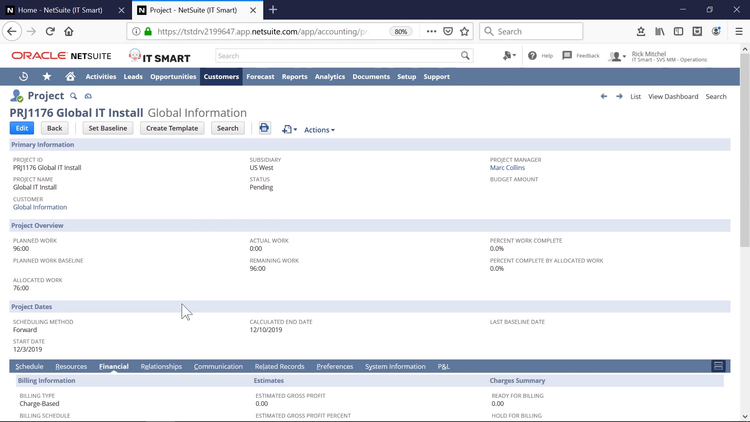Open the page actions three-dots menu
Image resolution: width=750 pixels, height=422 pixels.
[431, 32]
